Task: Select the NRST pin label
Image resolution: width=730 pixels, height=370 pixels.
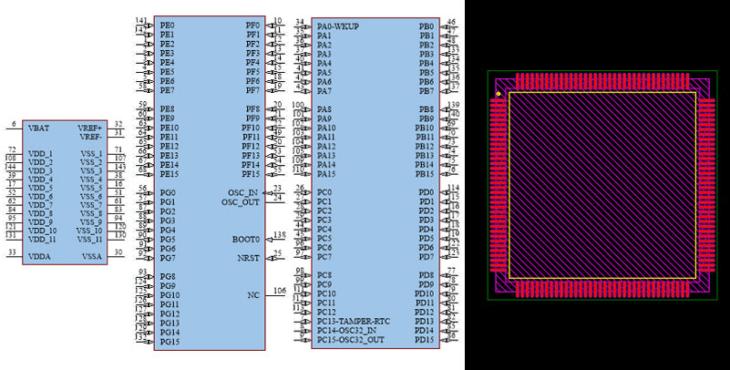Action: [x=249, y=258]
